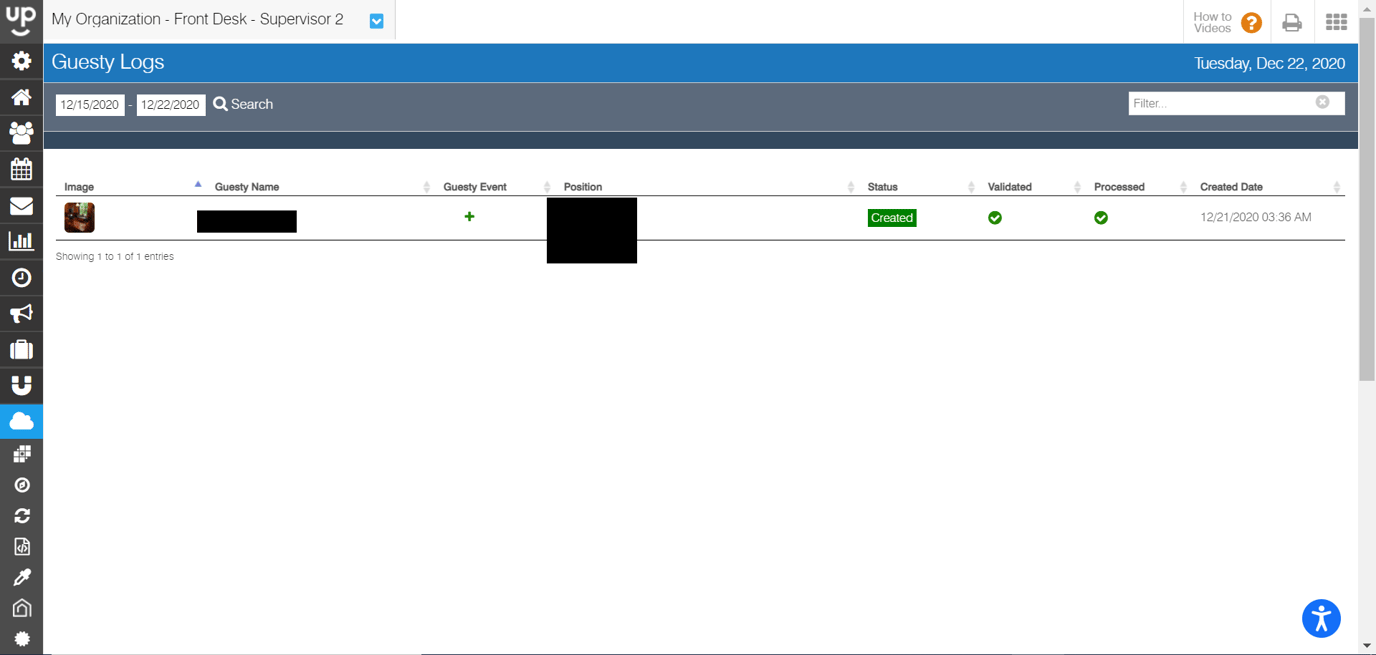Screen dimensions: 1376x655
Task: Sort the Created Date column
Action: (x=1336, y=186)
